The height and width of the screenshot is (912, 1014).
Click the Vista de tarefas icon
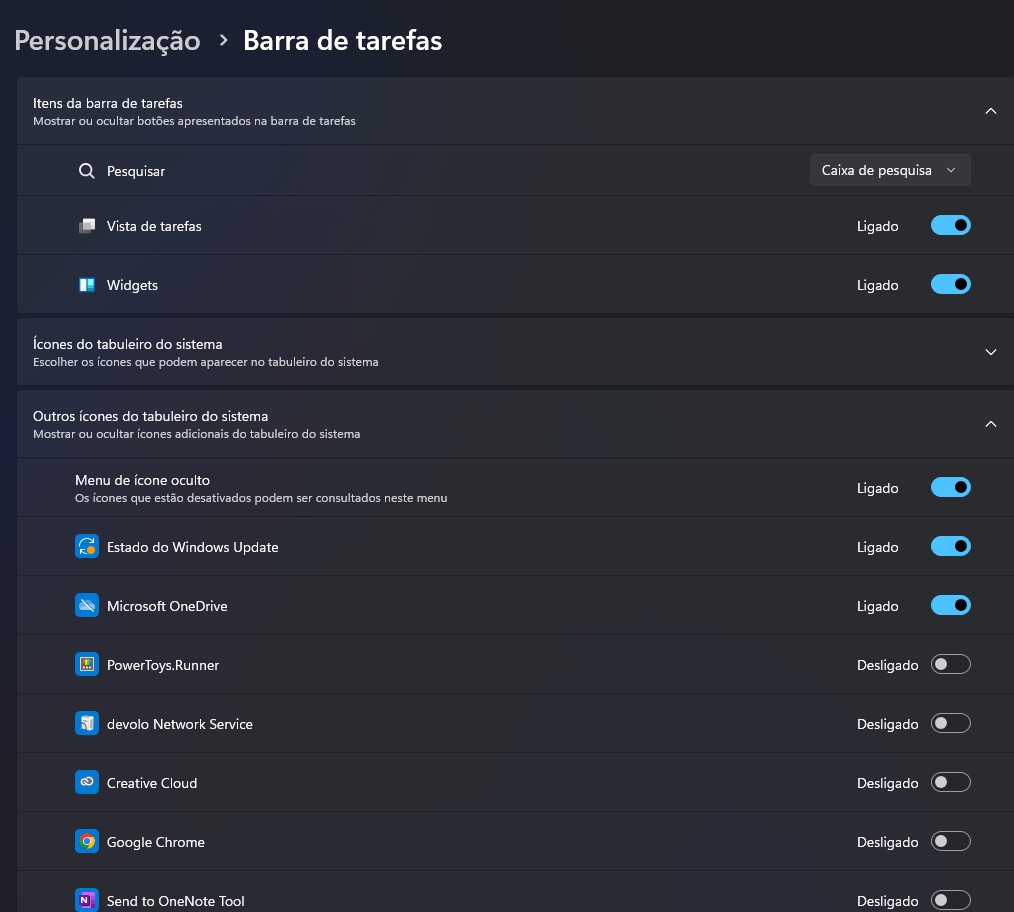click(87, 226)
